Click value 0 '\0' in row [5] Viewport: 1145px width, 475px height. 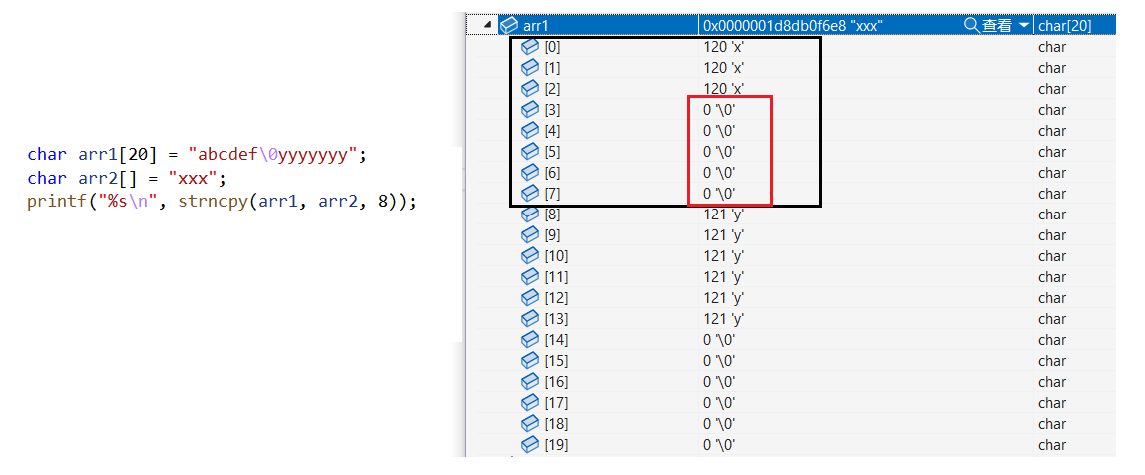(719, 151)
